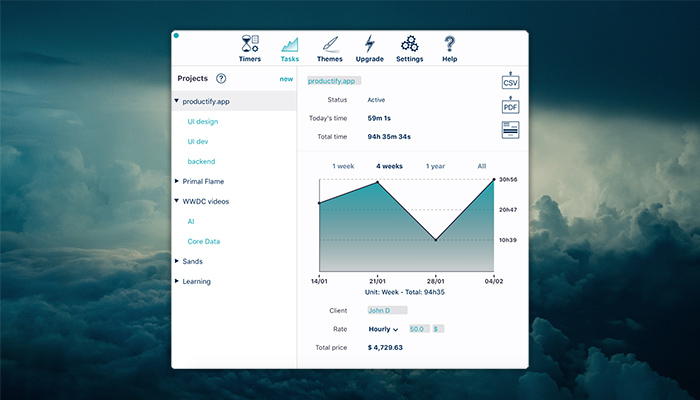Switch chart to 1 year range
The image size is (700, 400).
(435, 166)
